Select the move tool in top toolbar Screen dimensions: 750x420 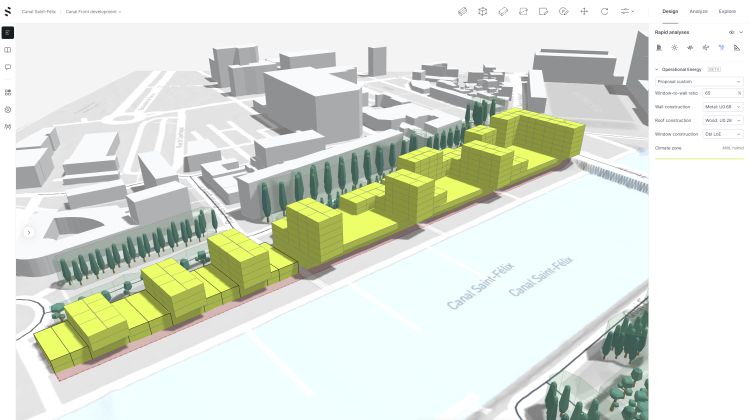click(584, 11)
